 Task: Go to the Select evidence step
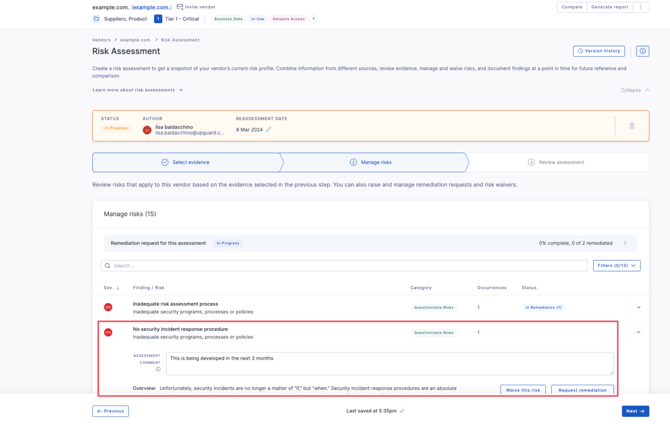pyautogui.click(x=186, y=162)
